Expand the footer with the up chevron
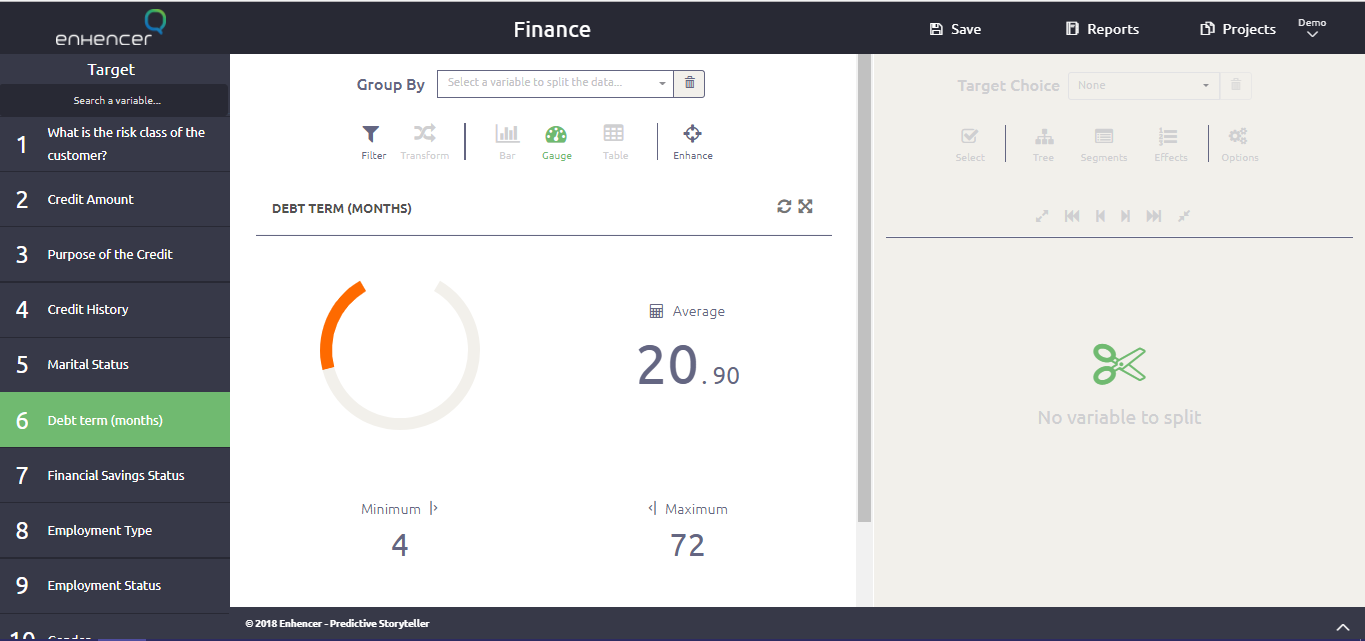Image resolution: width=1365 pixels, height=641 pixels. coord(1343,627)
